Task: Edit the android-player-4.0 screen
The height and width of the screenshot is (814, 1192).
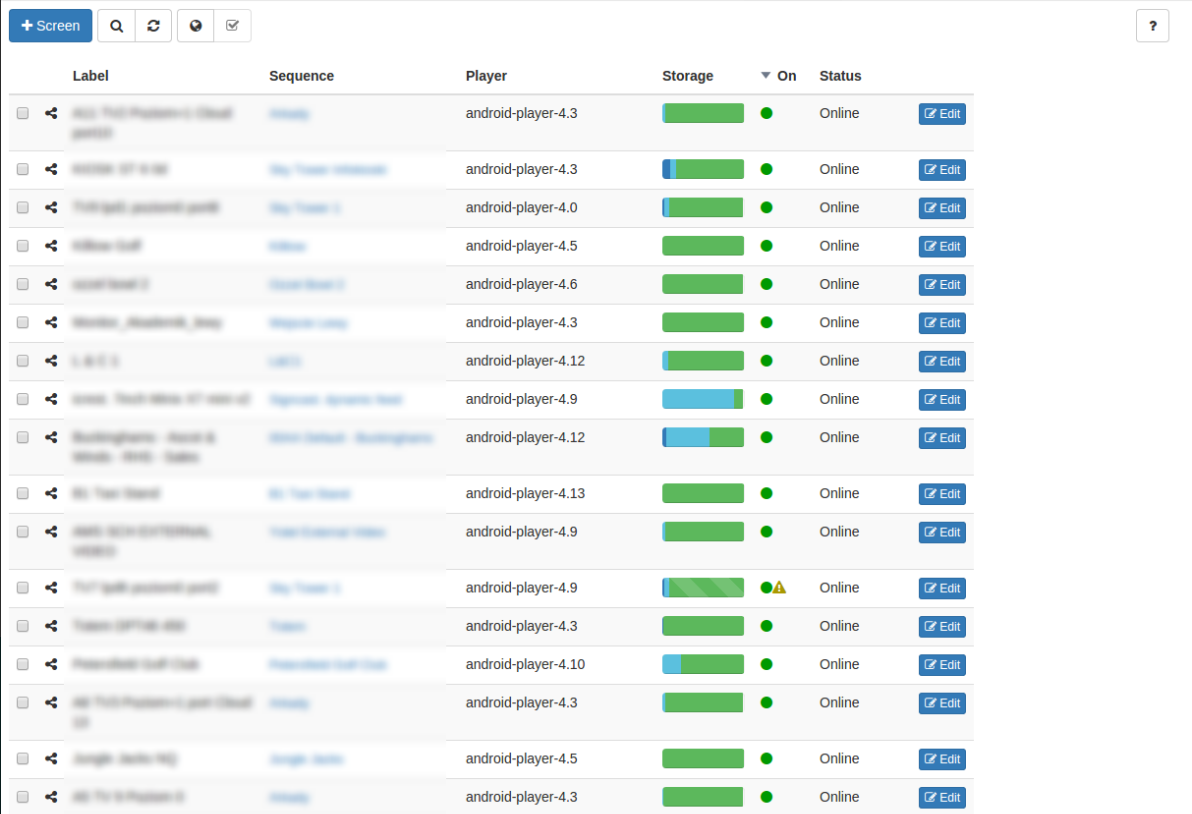Action: click(942, 208)
